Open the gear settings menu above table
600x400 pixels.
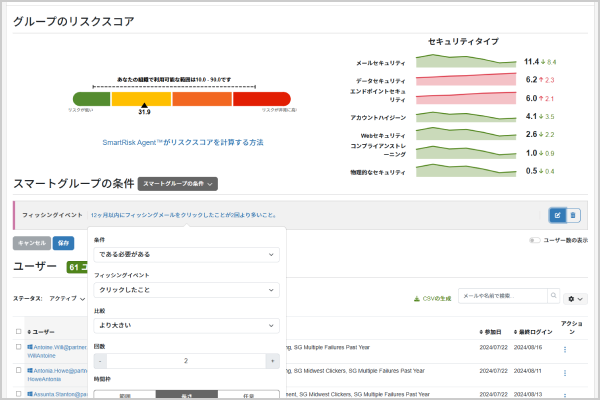574,298
